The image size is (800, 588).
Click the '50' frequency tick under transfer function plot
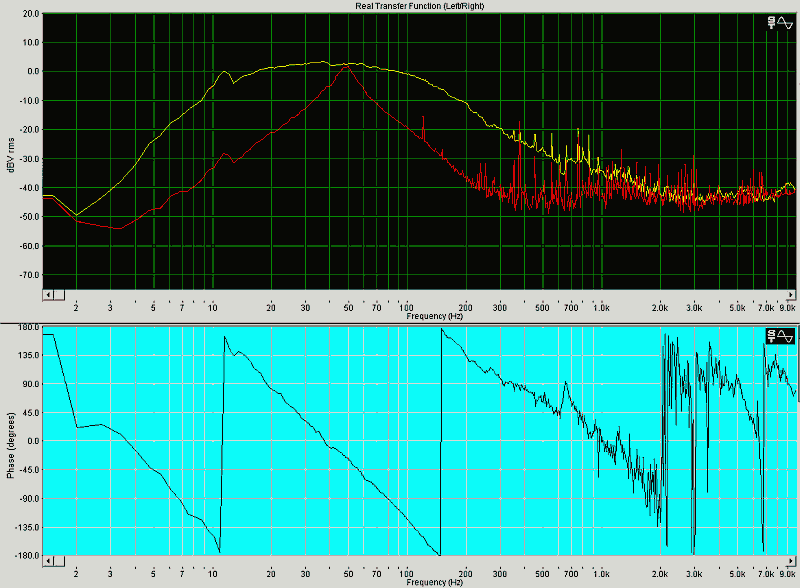(348, 308)
